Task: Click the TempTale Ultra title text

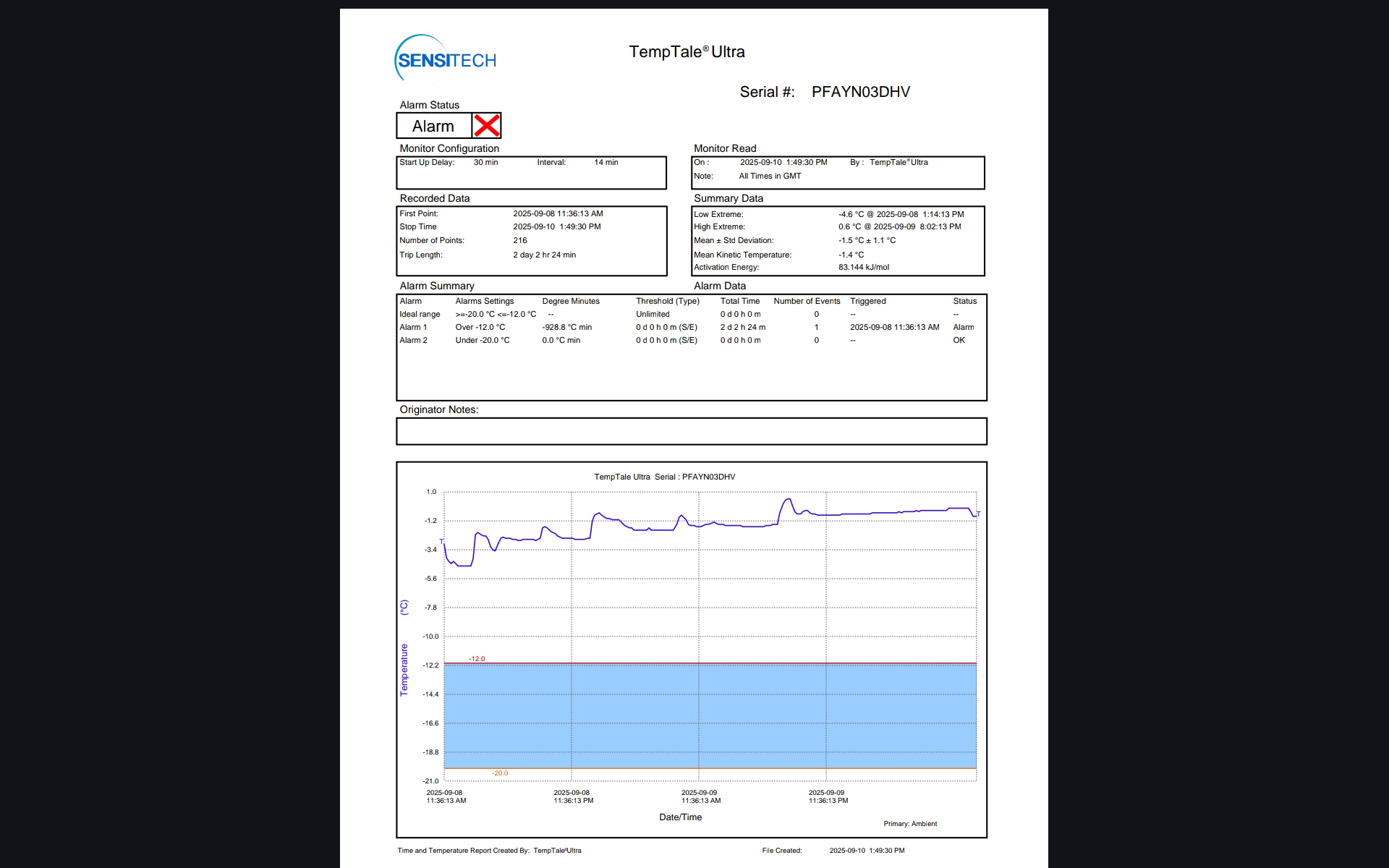Action: pos(687,52)
